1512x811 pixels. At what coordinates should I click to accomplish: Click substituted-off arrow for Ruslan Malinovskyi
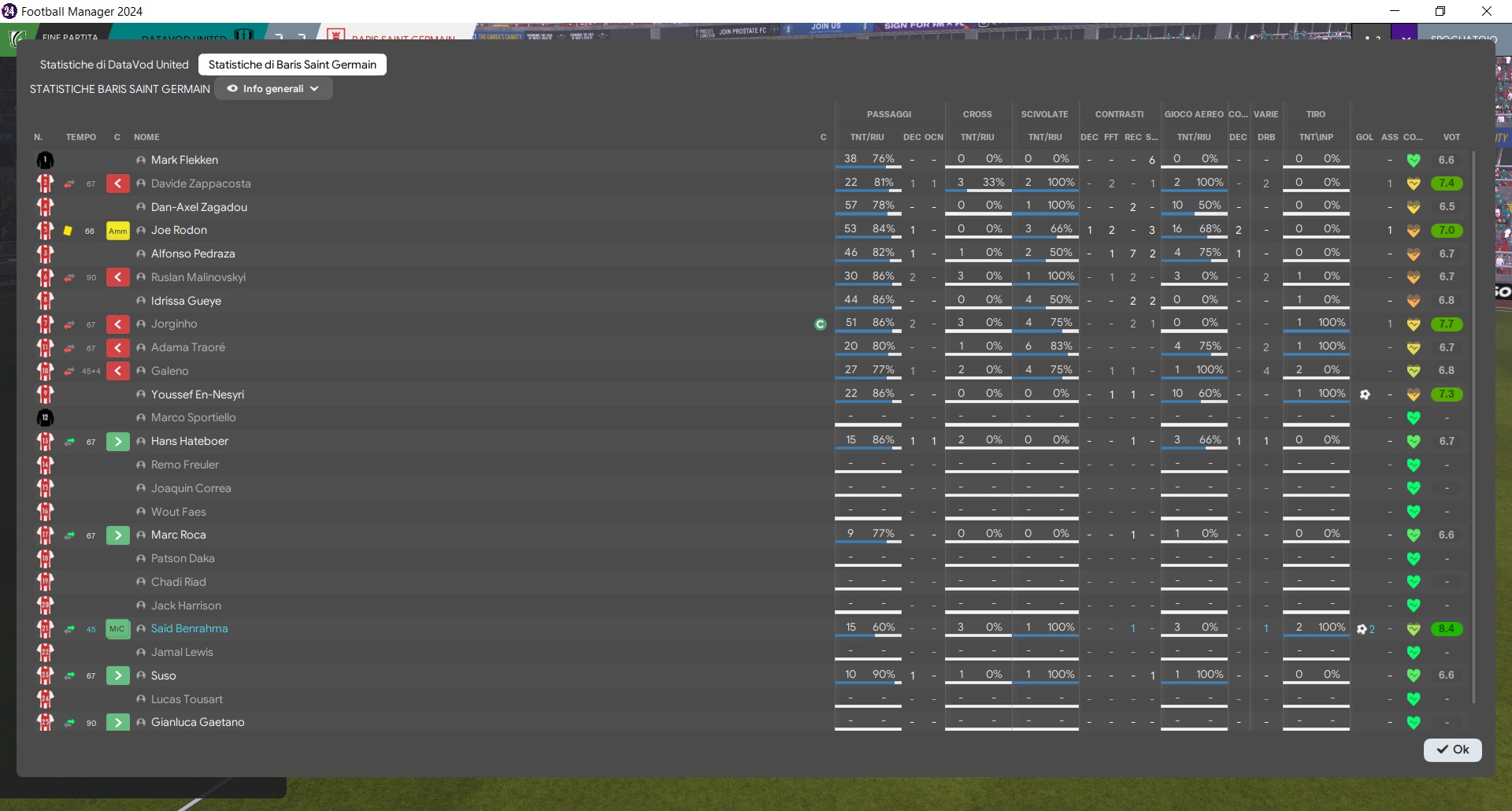tap(117, 278)
